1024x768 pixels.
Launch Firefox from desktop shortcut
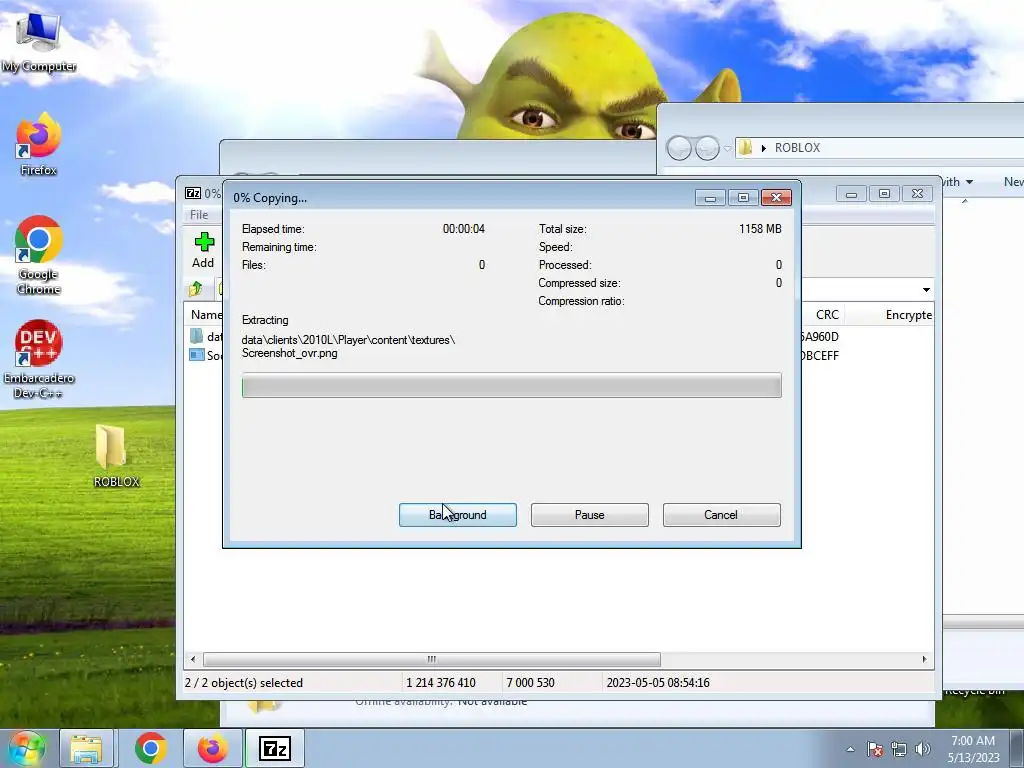coord(38,144)
